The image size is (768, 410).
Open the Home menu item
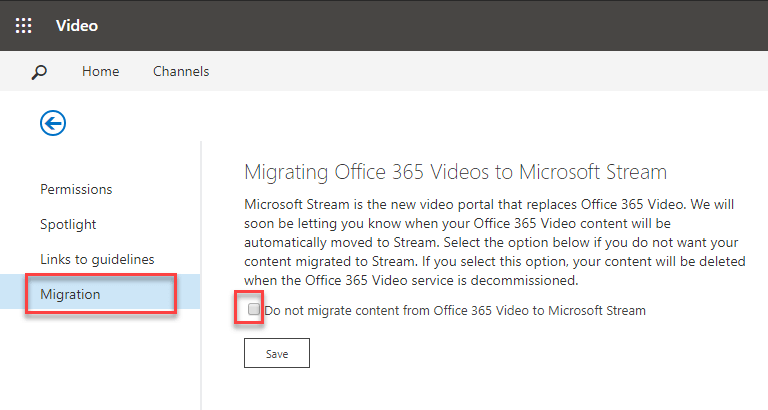[100, 72]
